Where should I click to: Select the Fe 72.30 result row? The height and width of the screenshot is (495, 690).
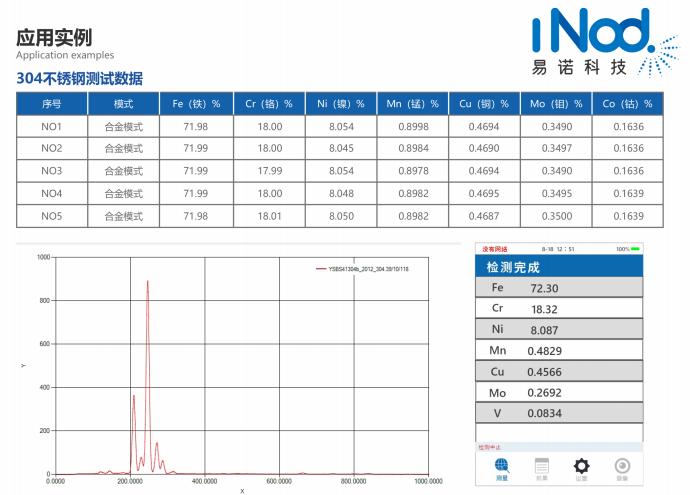pyautogui.click(x=559, y=288)
